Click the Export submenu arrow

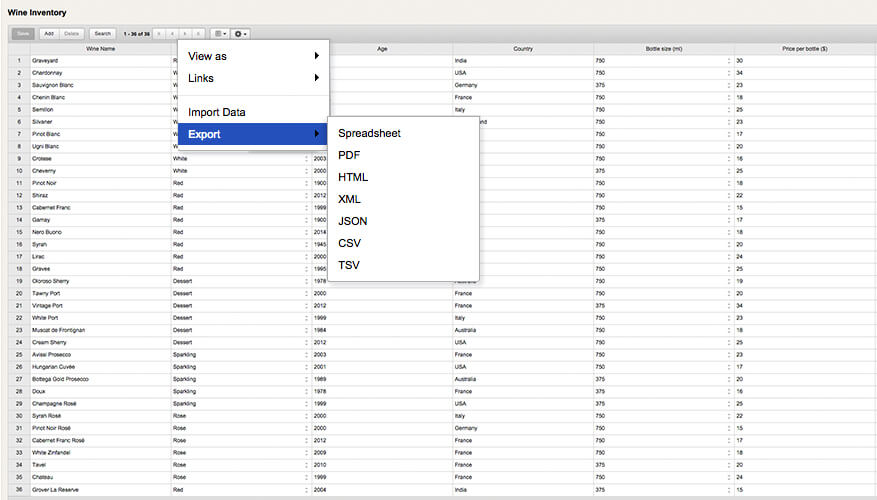(317, 133)
